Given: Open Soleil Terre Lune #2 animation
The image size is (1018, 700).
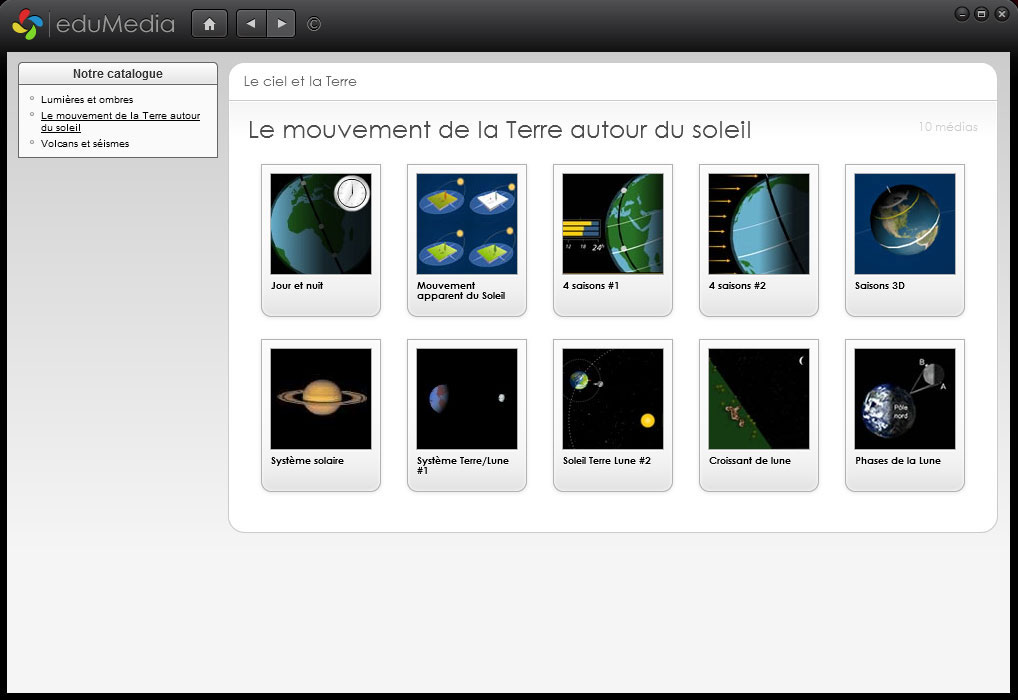Looking at the screenshot, I should 613,399.
